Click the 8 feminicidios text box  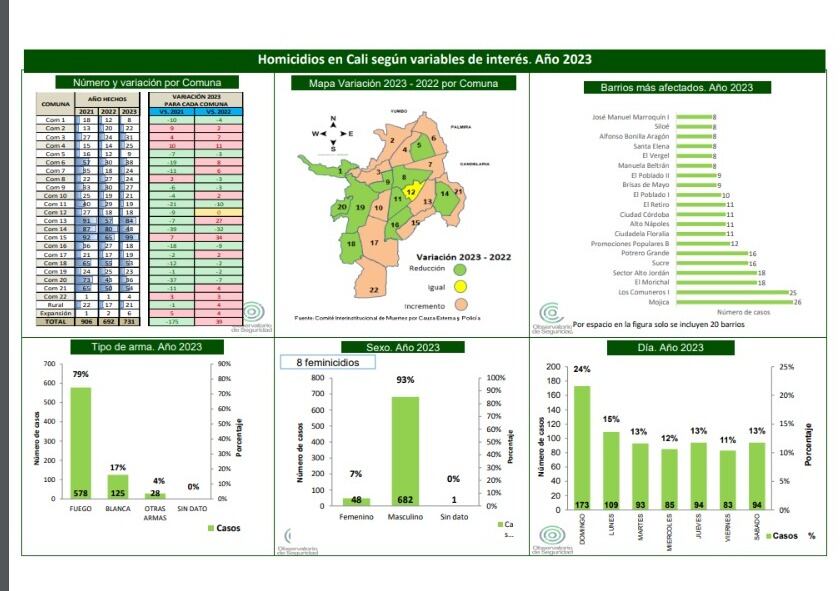tap(328, 362)
